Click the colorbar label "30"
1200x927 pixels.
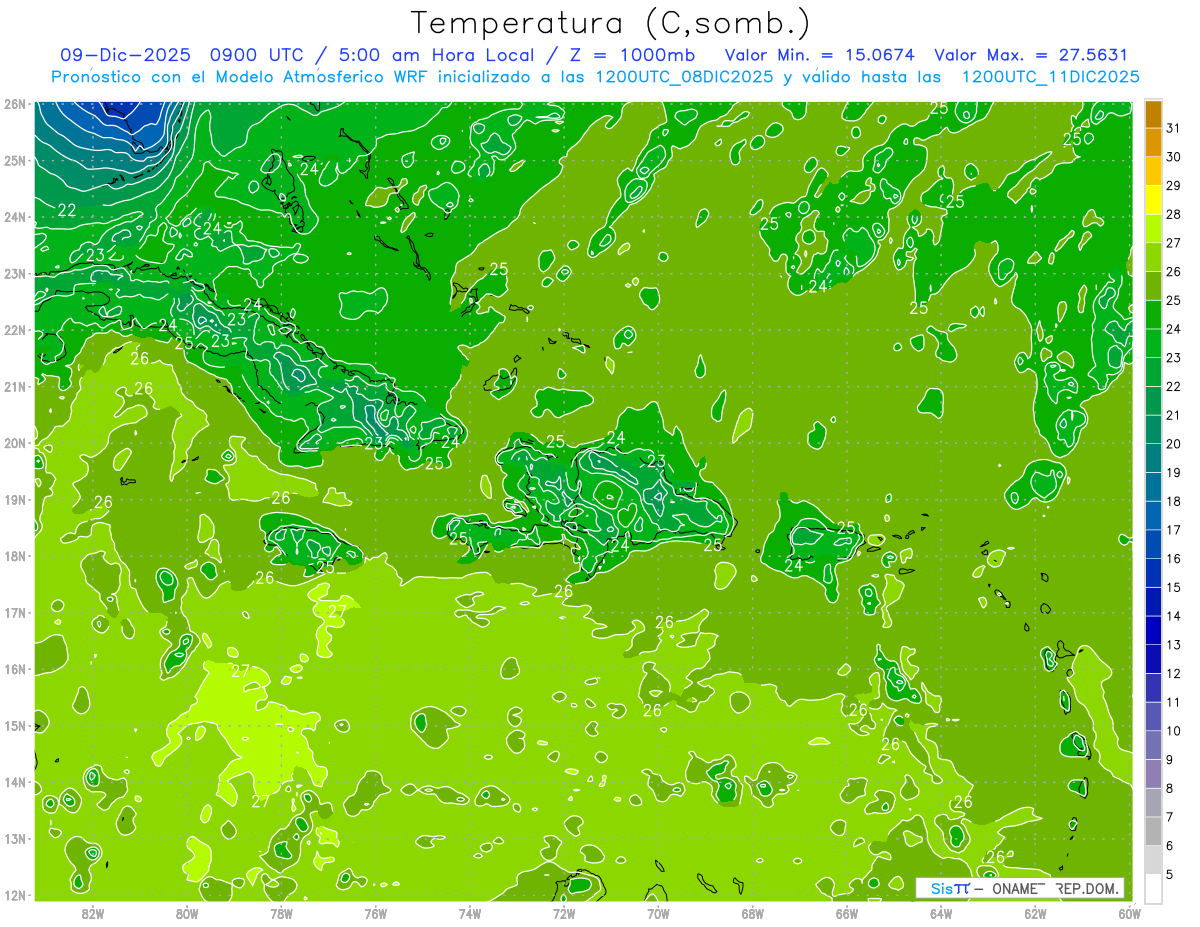tap(1173, 157)
